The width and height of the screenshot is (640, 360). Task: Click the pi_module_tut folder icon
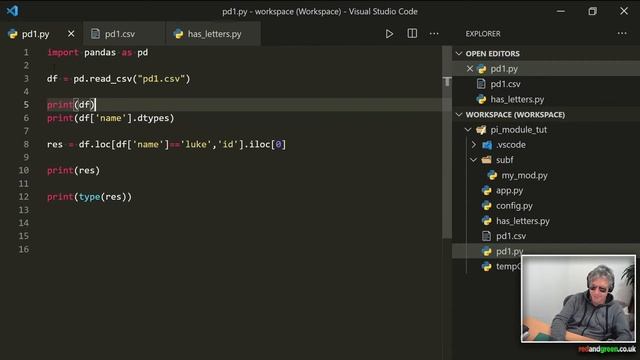coord(481,130)
